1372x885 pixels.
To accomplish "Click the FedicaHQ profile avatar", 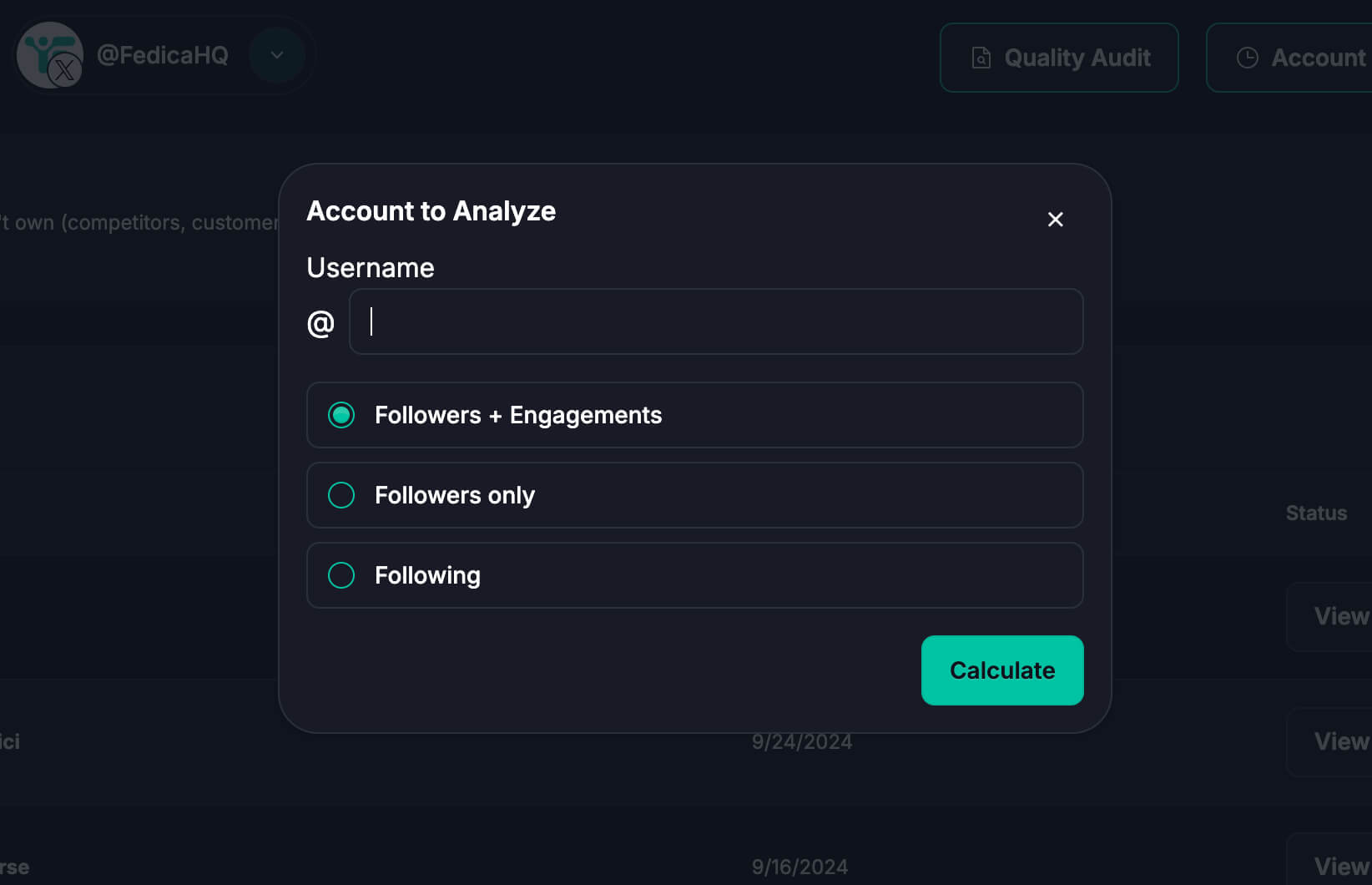I will pos(45,52).
